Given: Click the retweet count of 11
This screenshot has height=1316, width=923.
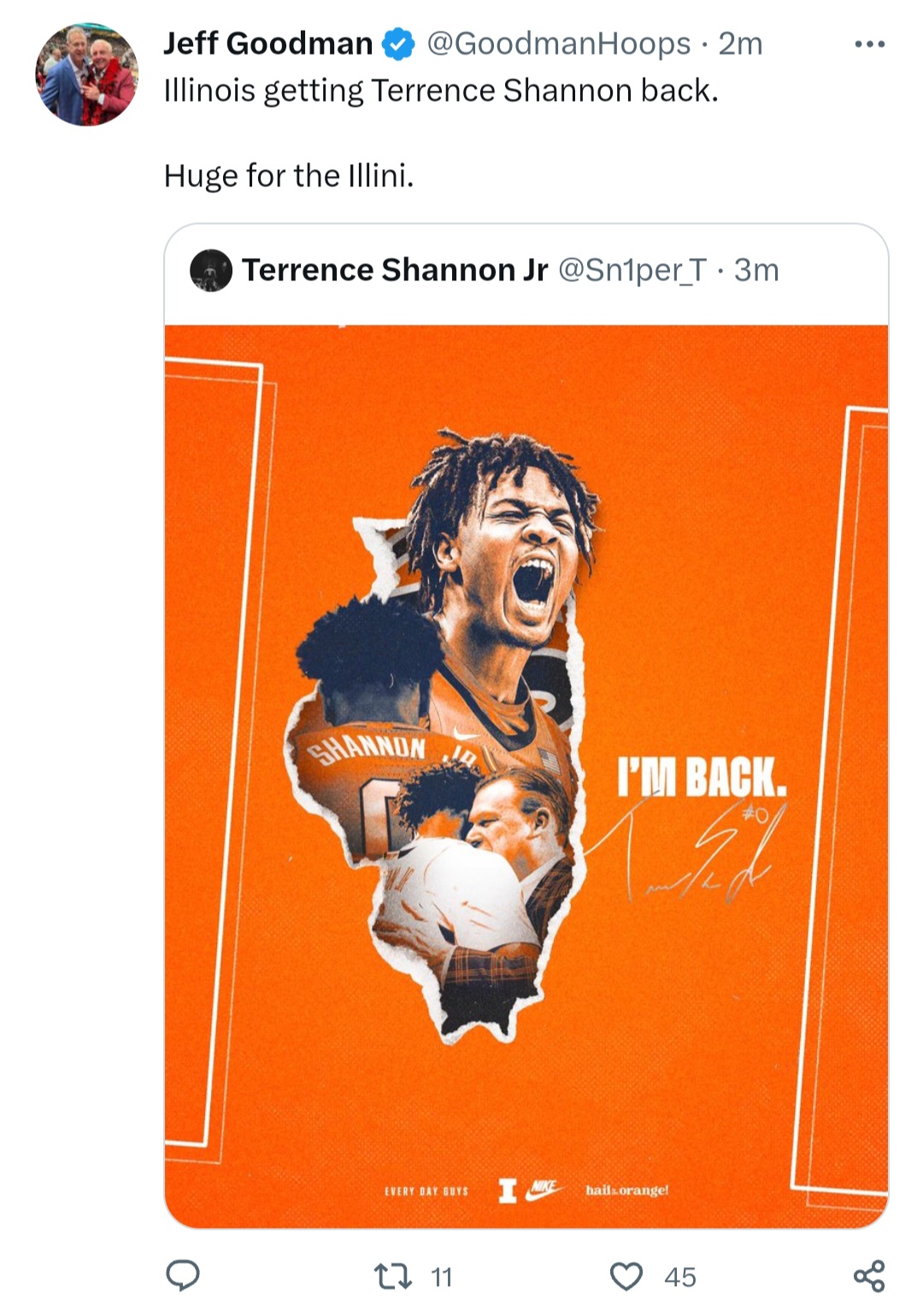Looking at the screenshot, I should [441, 1277].
